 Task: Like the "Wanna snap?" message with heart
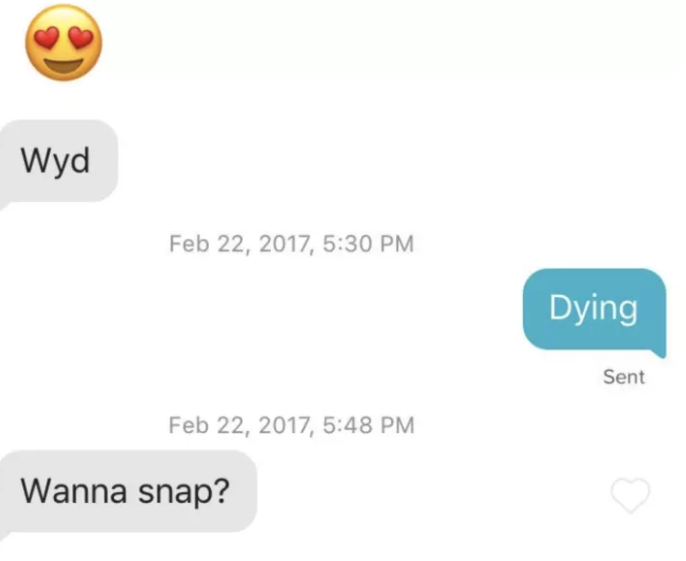coord(630,495)
